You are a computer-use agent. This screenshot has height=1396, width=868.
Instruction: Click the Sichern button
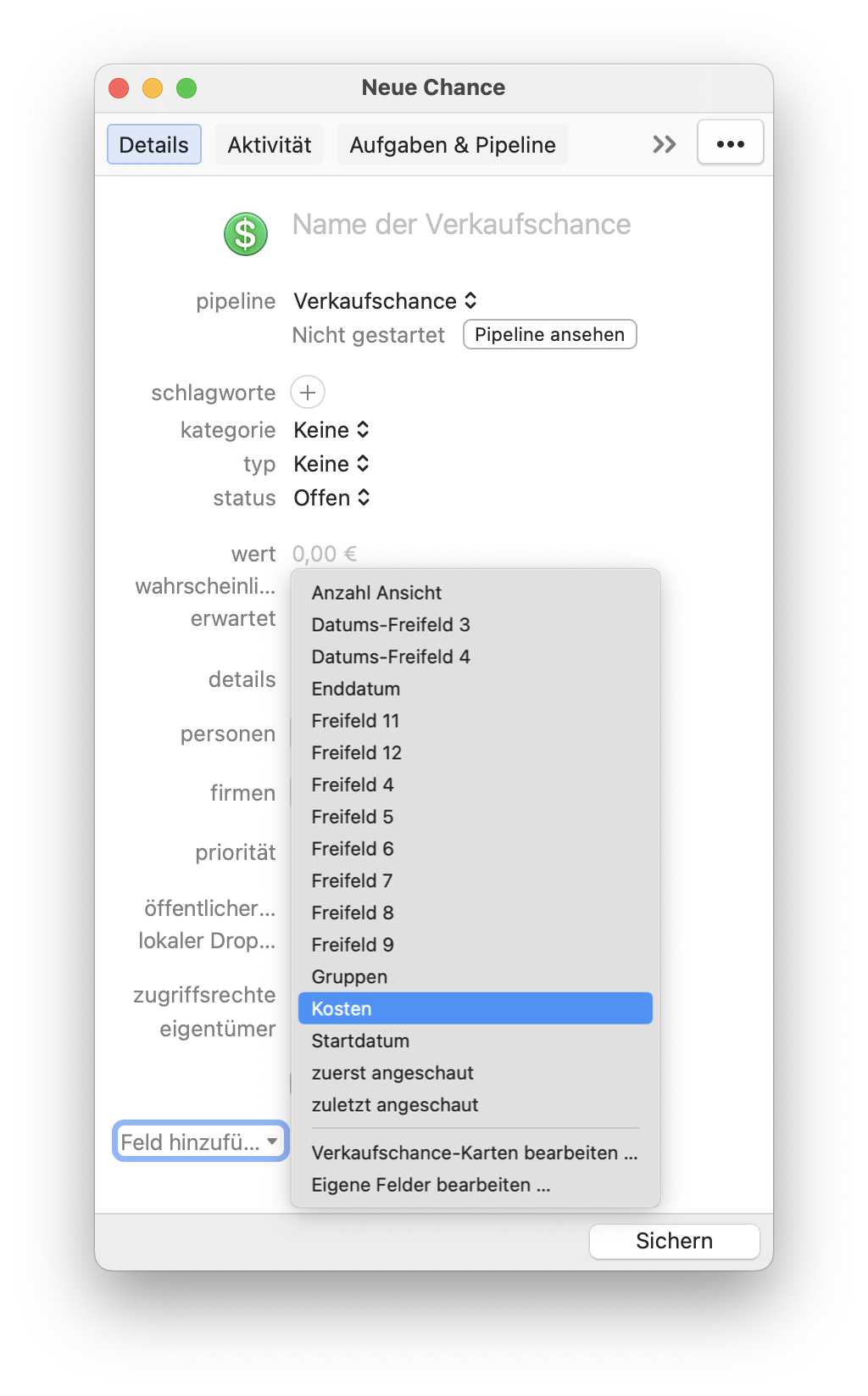click(x=675, y=1241)
